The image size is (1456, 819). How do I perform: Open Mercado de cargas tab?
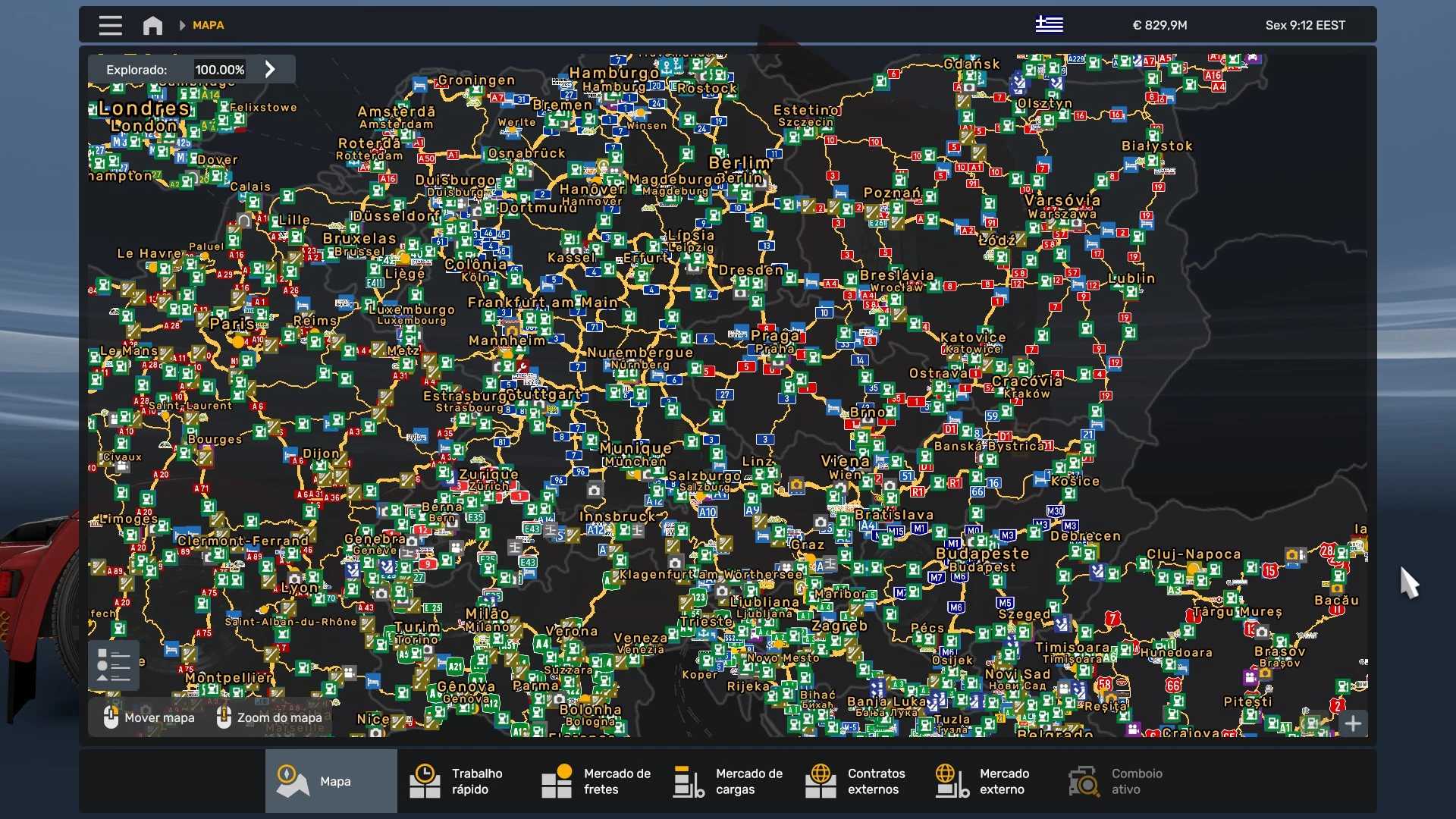728,781
